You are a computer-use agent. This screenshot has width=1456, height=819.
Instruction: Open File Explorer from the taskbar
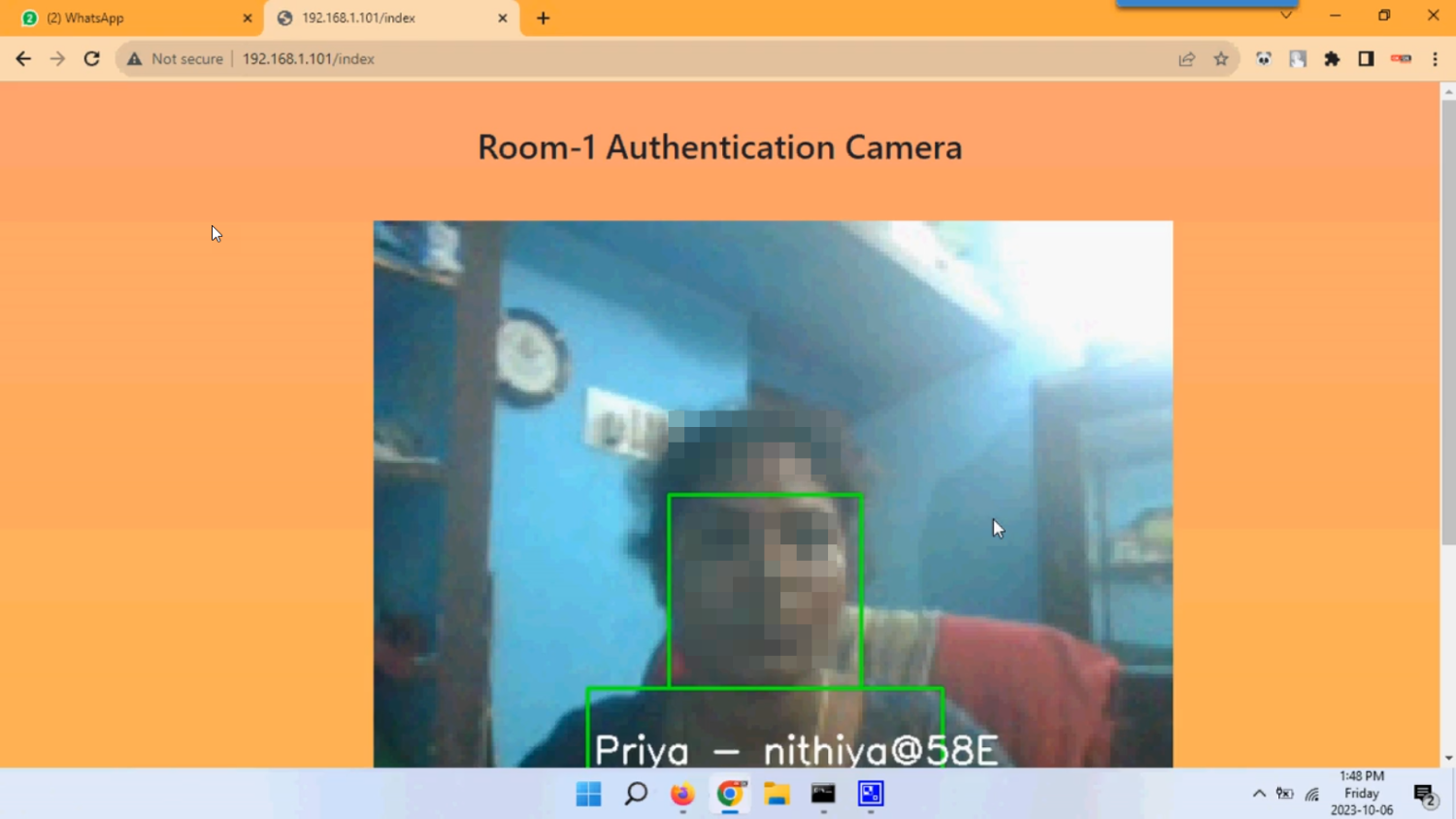coord(776,795)
